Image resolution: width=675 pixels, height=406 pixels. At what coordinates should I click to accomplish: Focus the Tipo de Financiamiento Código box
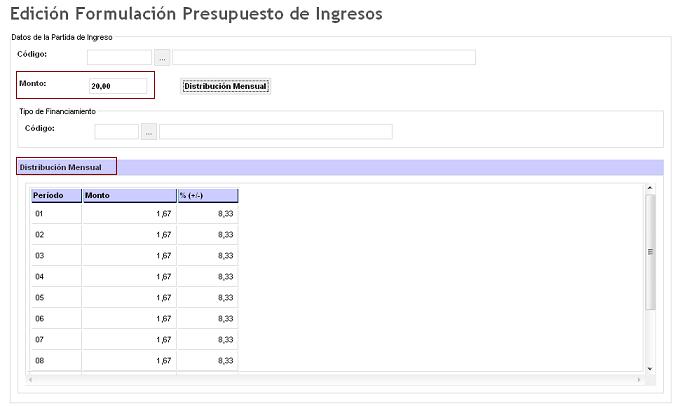pyautogui.click(x=116, y=131)
